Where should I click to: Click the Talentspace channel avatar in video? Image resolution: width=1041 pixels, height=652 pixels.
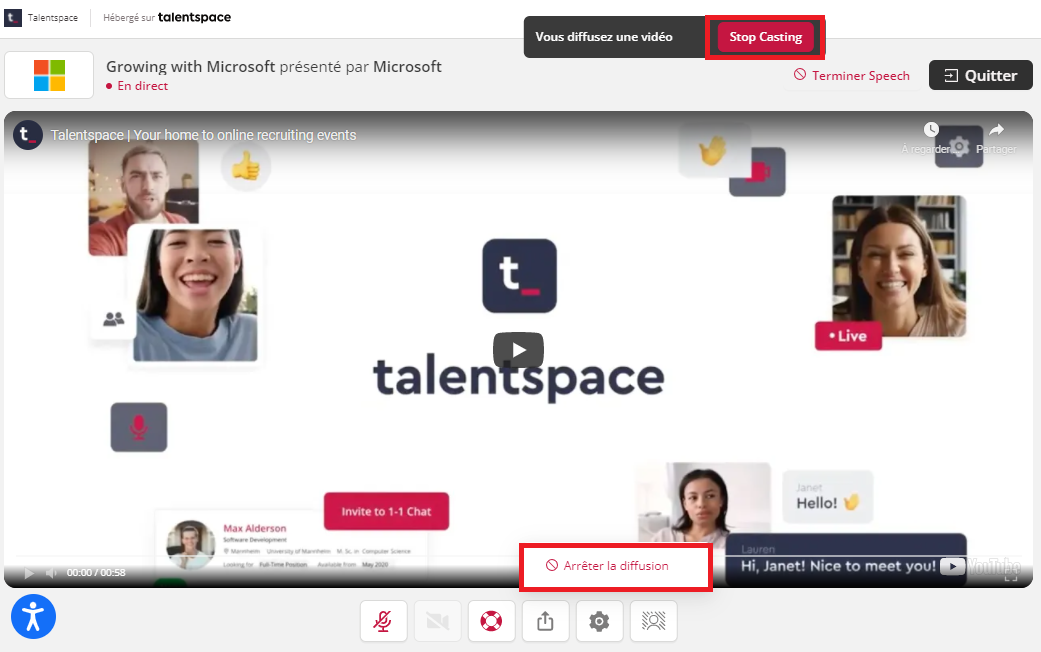pos(28,135)
